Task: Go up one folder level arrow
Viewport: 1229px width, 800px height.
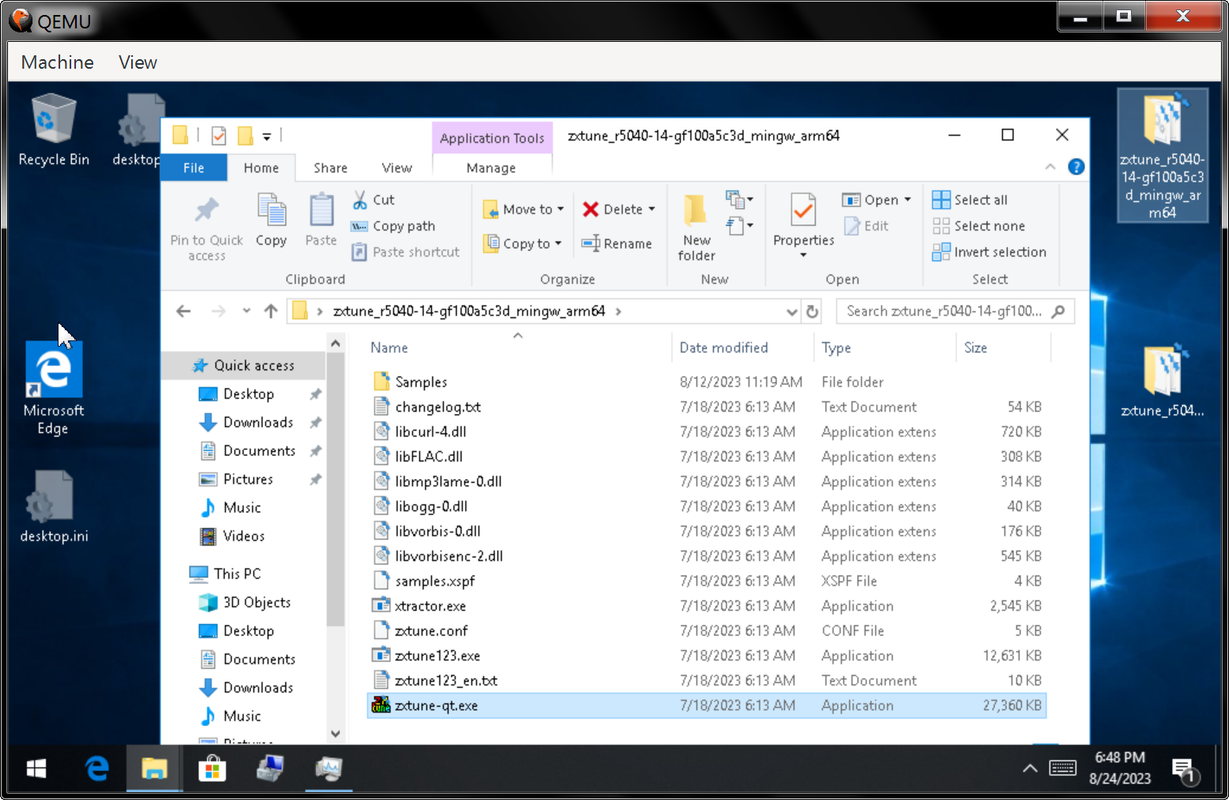Action: (x=271, y=311)
